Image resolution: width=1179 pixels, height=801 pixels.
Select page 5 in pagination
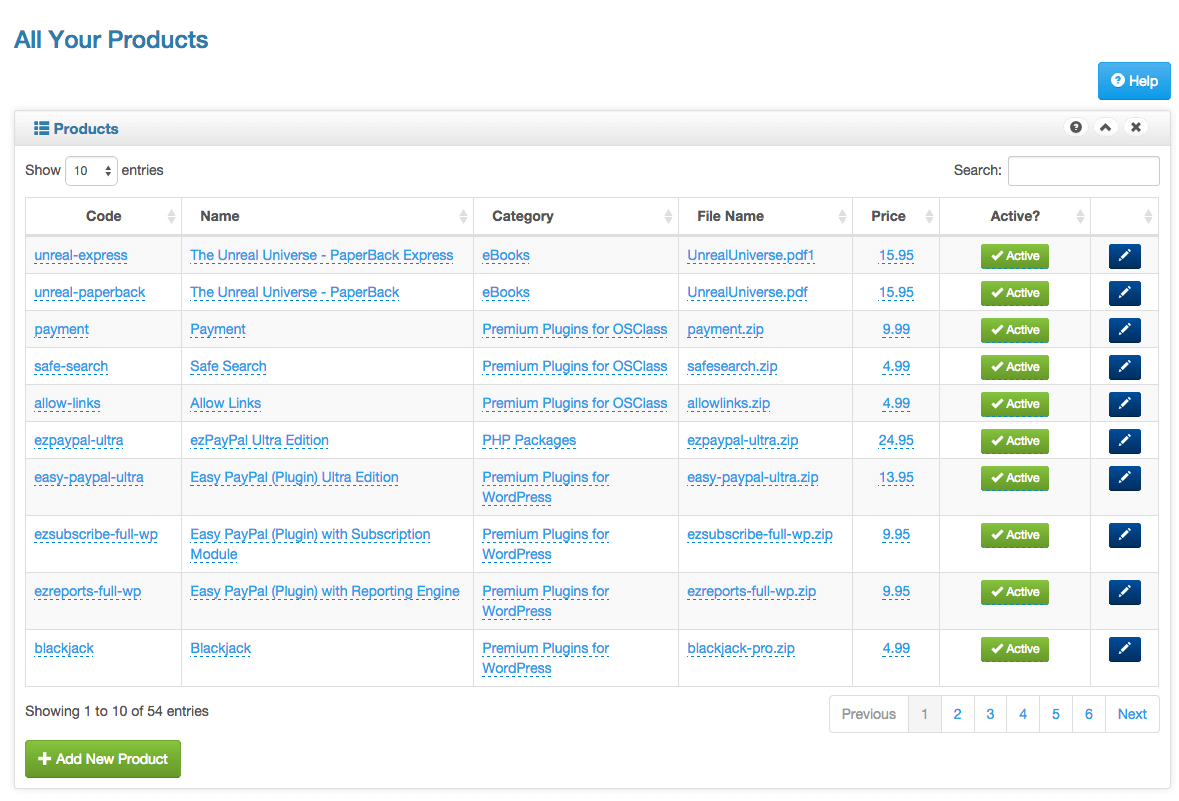pos(1056,714)
